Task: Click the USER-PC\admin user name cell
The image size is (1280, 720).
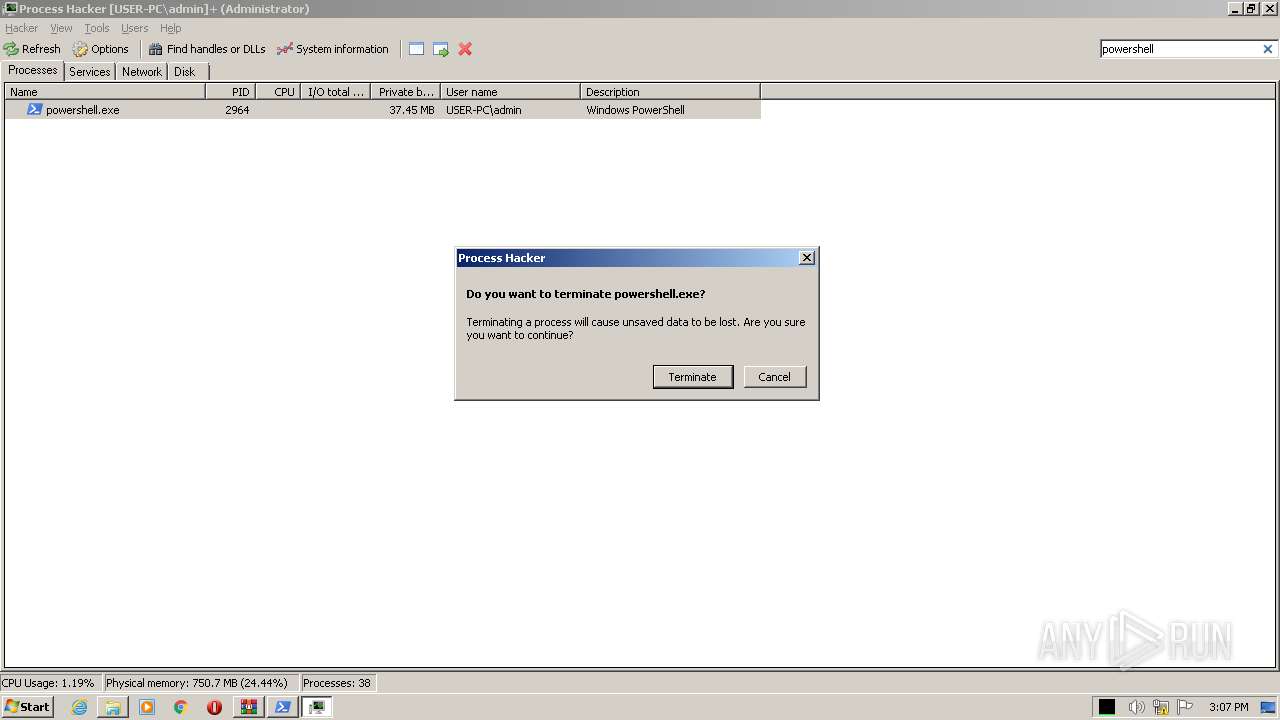Action: 484,110
